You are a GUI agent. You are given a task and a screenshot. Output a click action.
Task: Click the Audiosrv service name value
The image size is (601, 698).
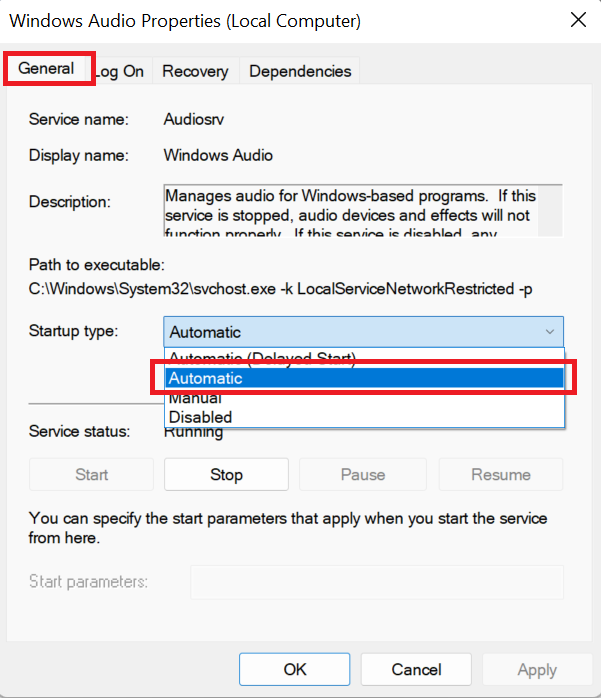195,120
